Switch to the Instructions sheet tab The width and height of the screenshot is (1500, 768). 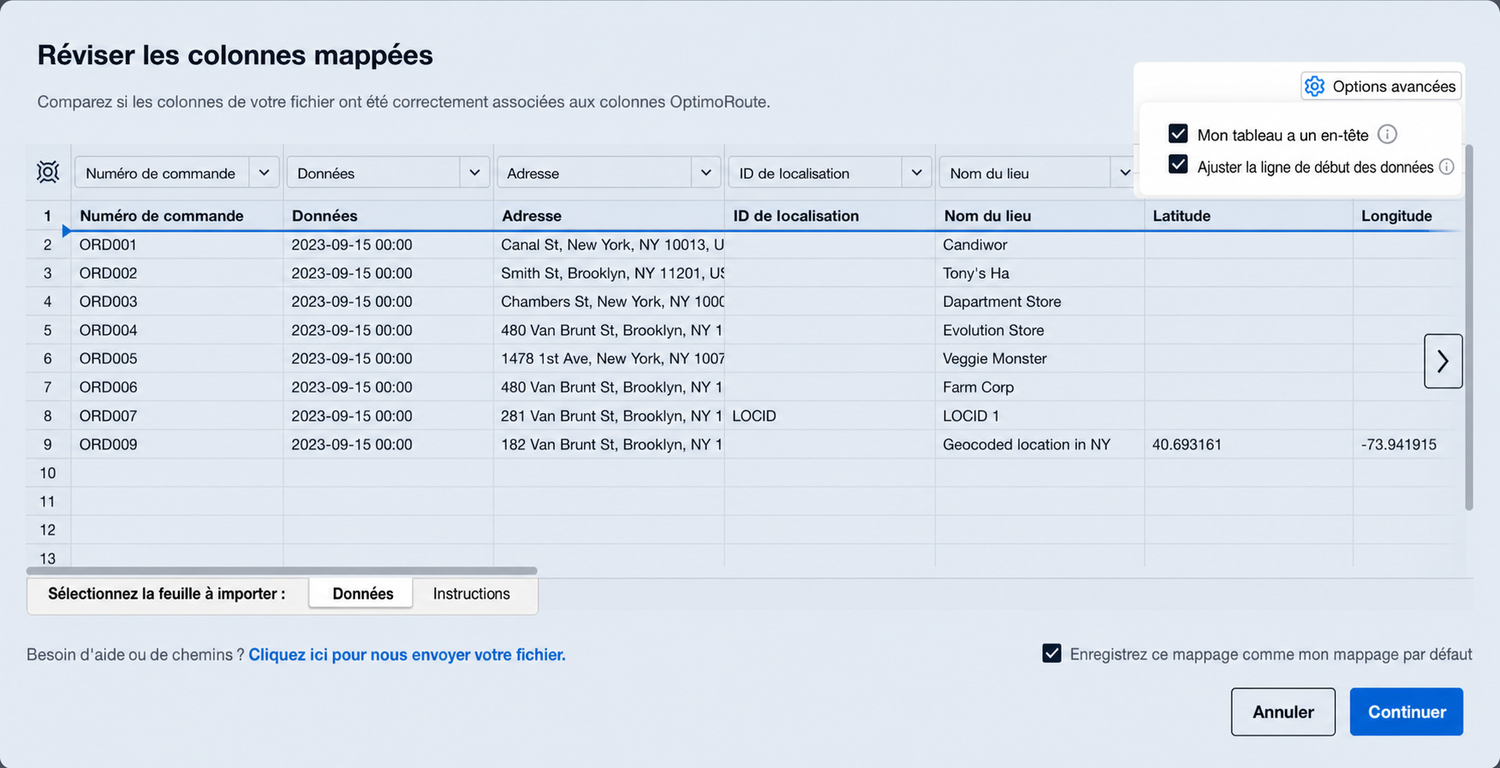tap(471, 594)
